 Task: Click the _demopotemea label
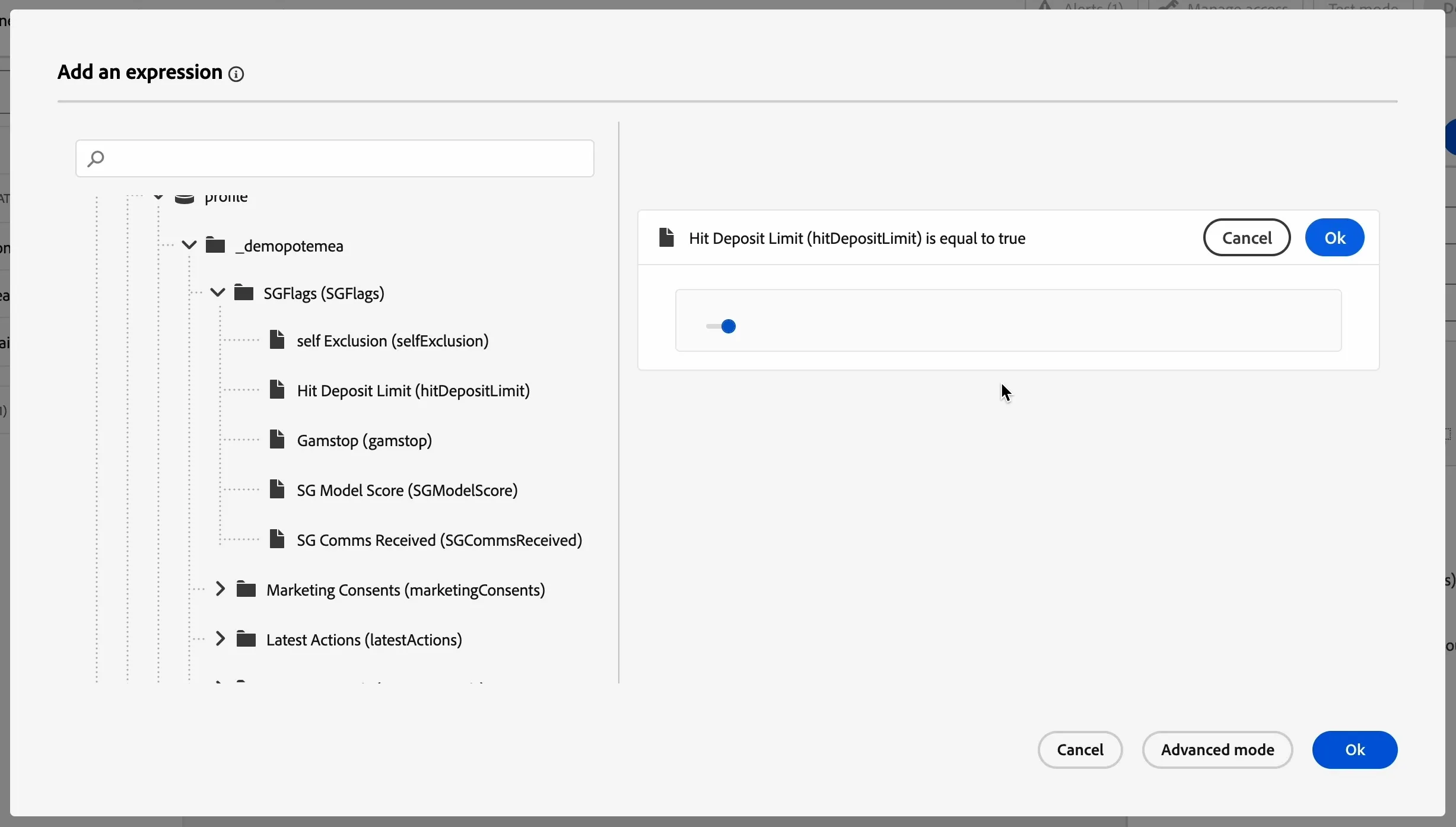pyautogui.click(x=290, y=246)
